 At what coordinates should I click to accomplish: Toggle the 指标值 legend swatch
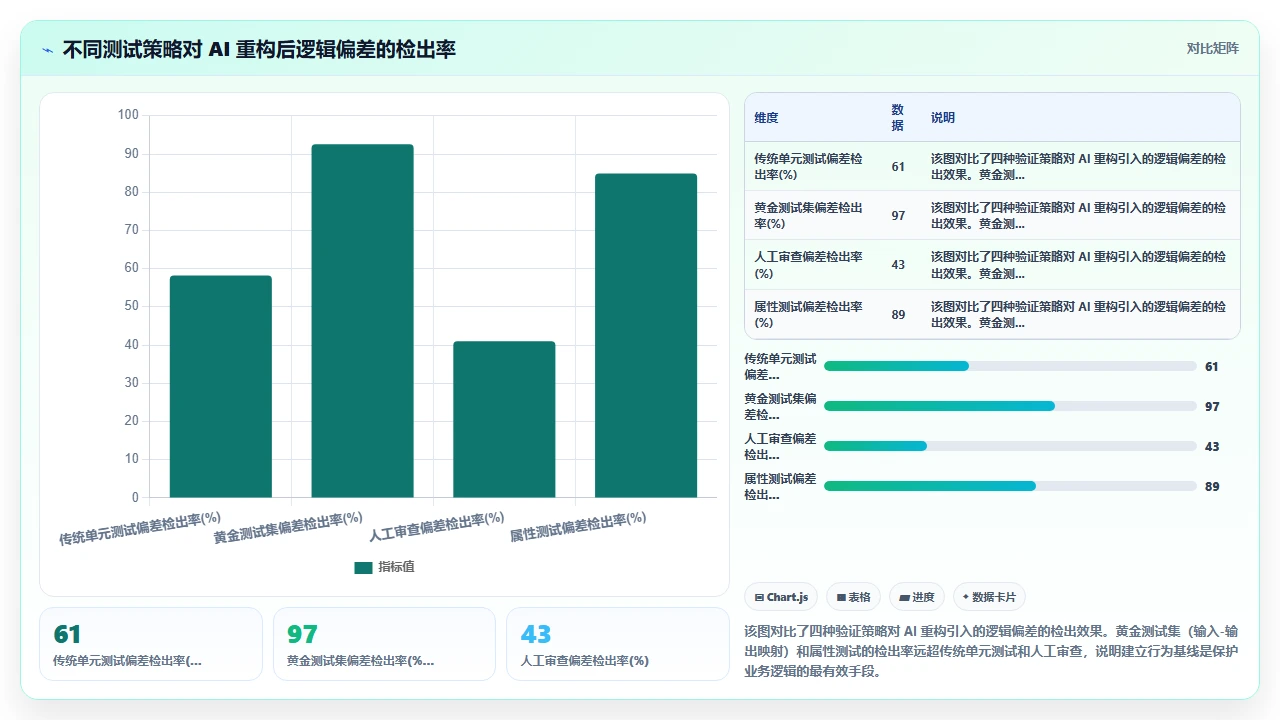point(363,567)
